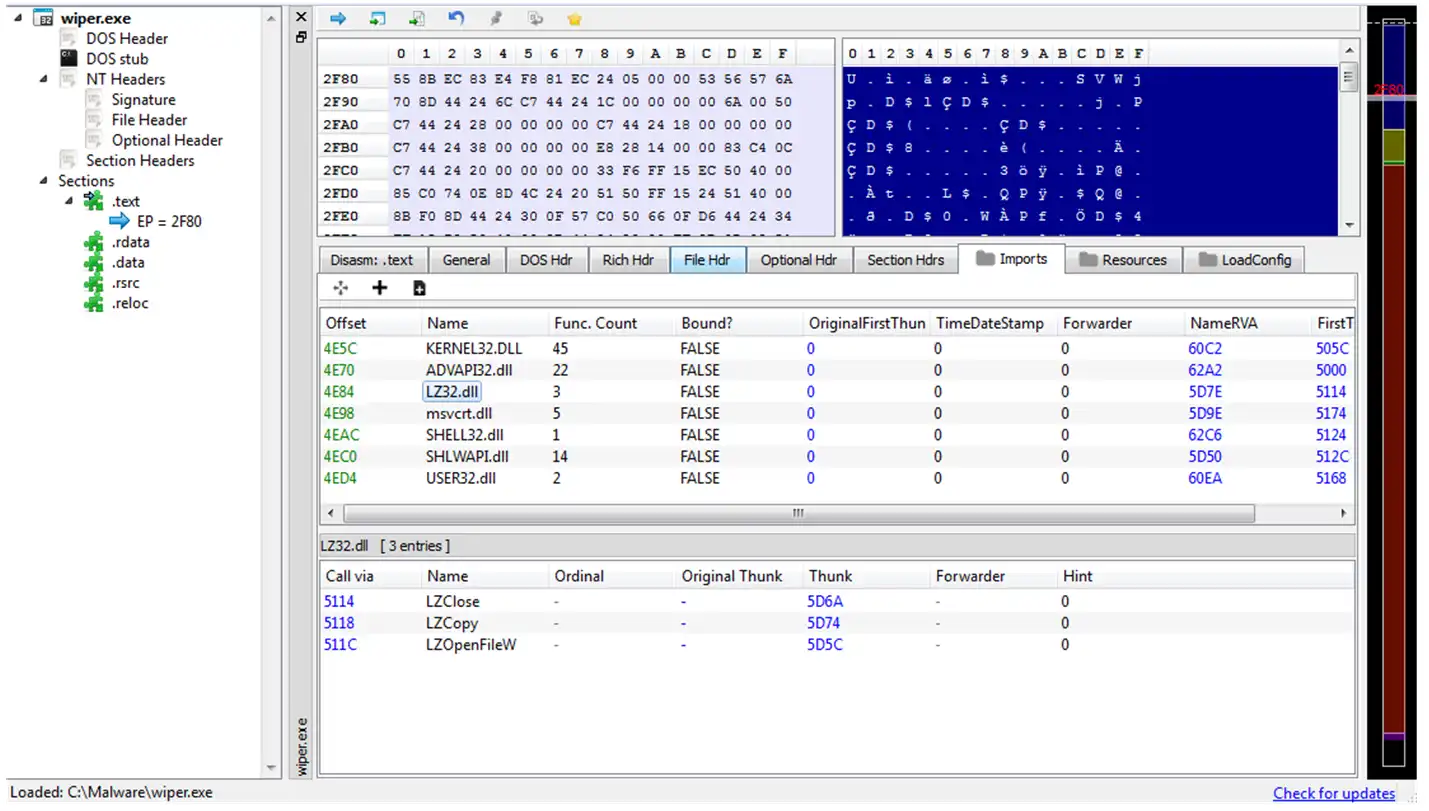1429x811 pixels.
Task: Click the yellow star favorites icon
Action: click(x=574, y=18)
